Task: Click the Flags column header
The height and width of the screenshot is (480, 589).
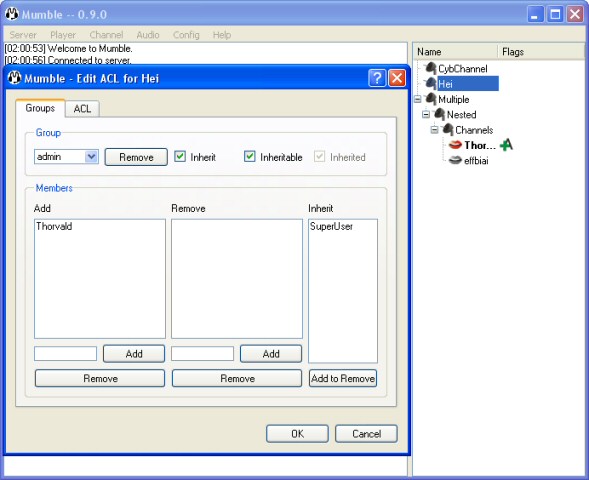Action: [x=541, y=51]
